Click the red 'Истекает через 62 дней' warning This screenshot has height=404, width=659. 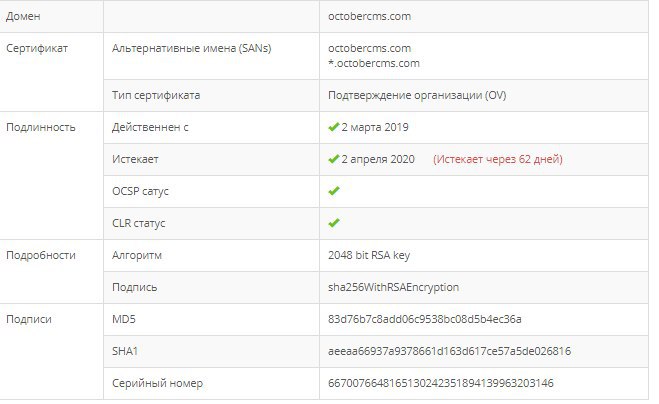tap(498, 159)
